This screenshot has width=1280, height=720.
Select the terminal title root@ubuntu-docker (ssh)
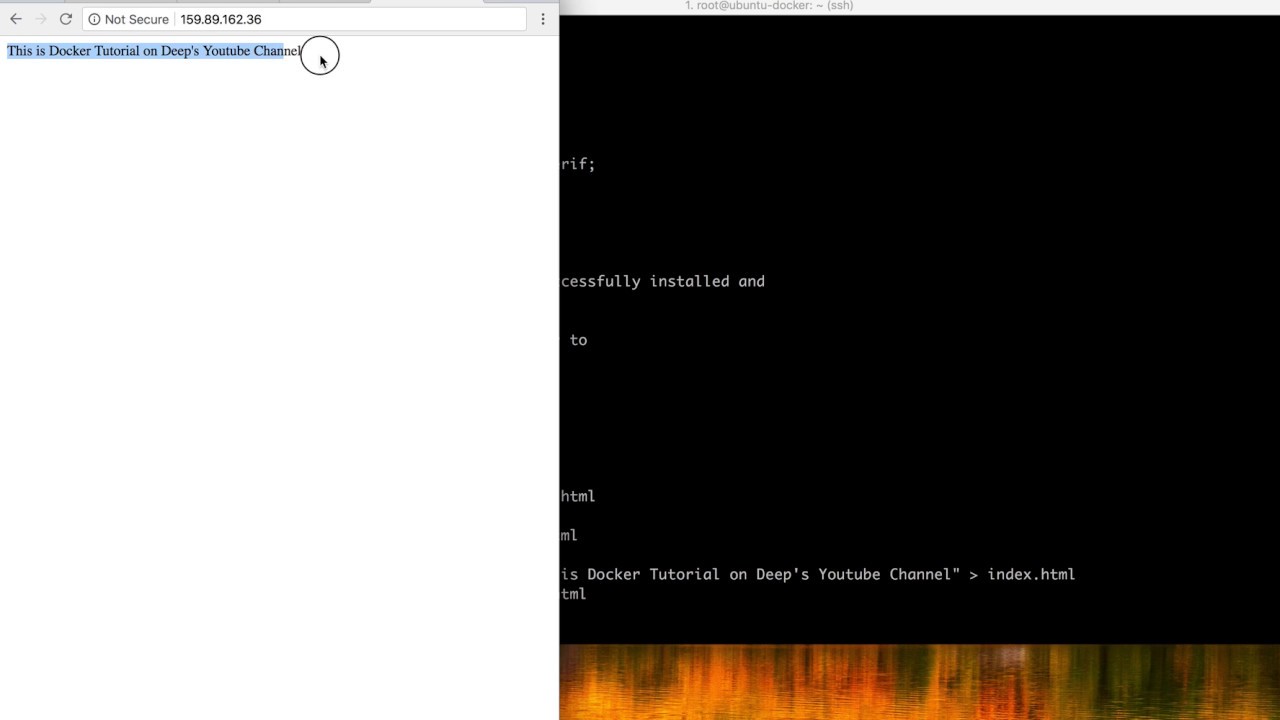769,6
